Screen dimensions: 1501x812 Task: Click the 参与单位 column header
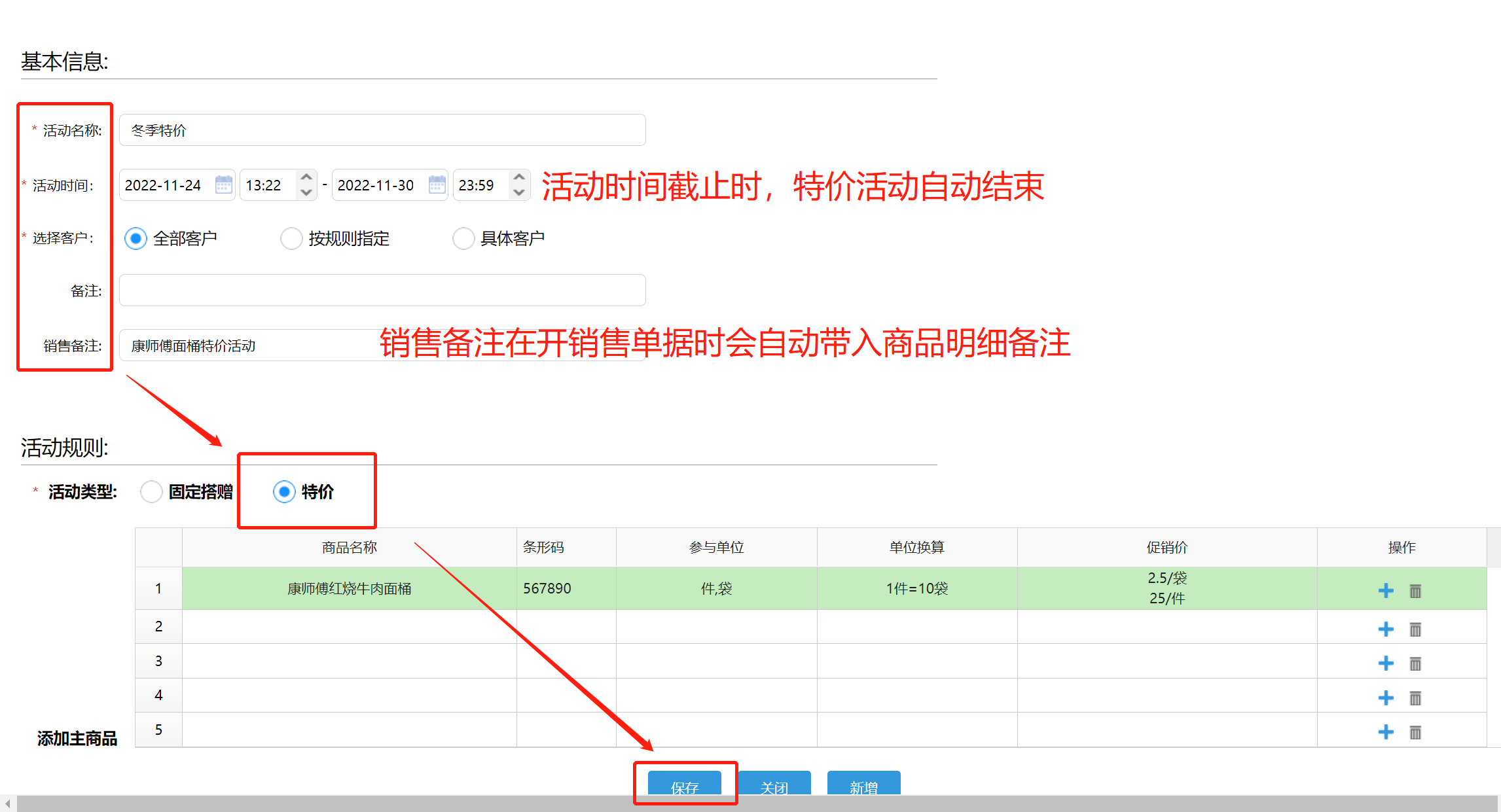pos(717,547)
